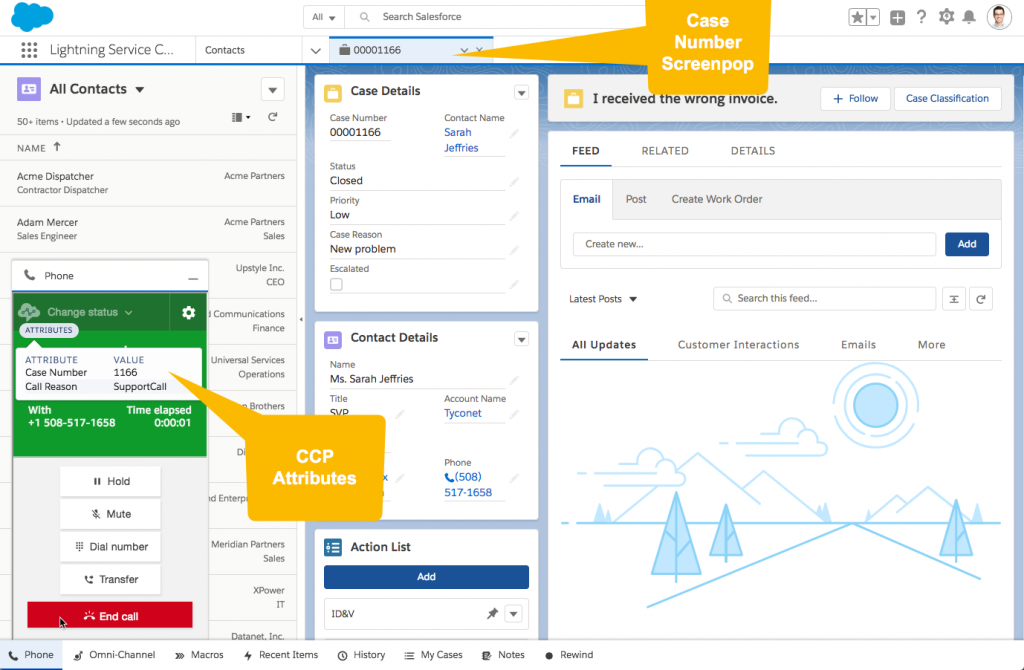Open the All Contacts list view dropdown

139,89
